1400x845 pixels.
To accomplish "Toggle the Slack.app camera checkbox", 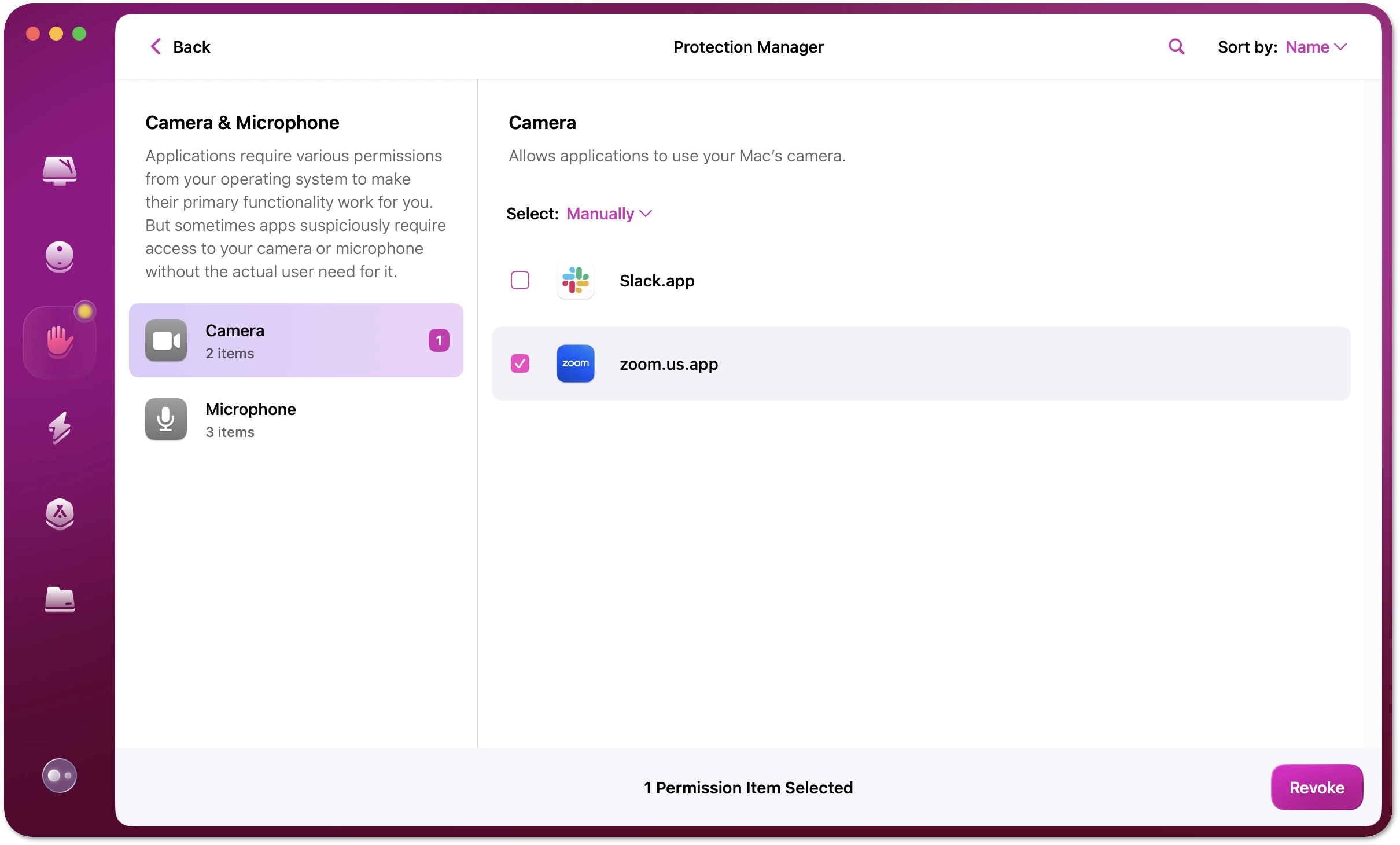I will point(520,281).
